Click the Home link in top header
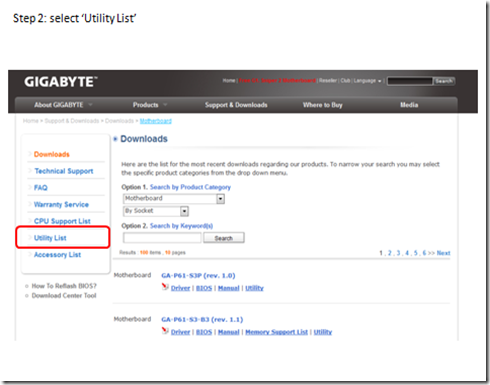 pos(229,81)
